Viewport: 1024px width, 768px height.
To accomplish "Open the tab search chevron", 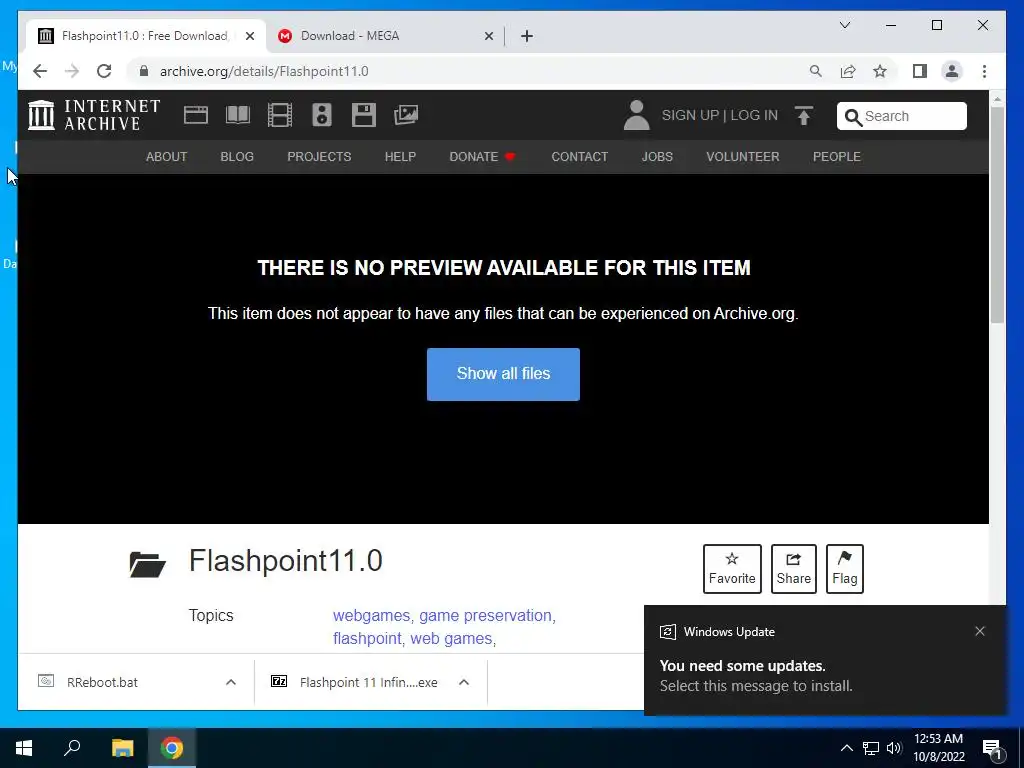I will point(844,25).
